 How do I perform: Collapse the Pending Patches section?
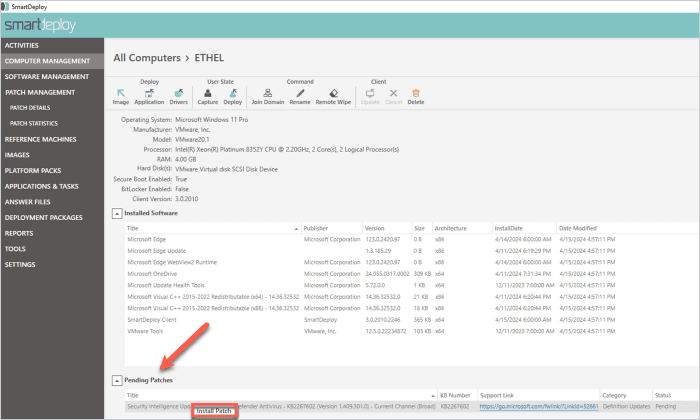(x=117, y=381)
